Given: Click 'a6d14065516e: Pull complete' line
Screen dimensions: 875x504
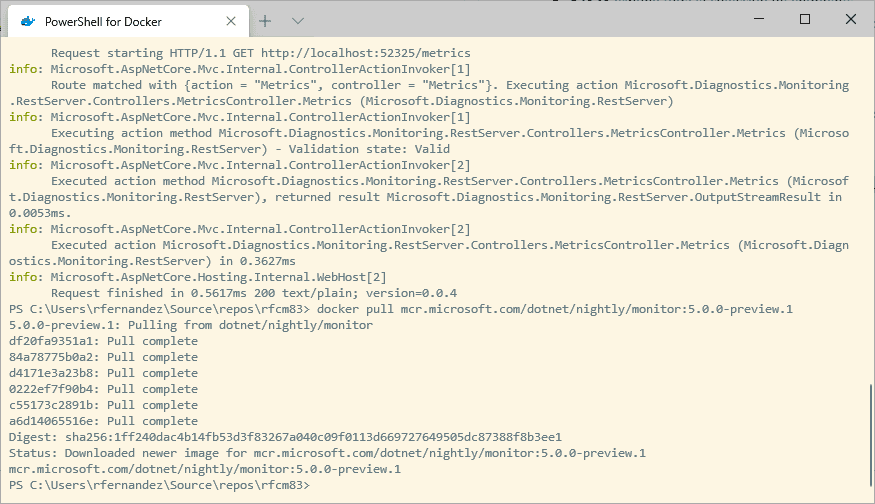Looking at the screenshot, I should point(103,421).
